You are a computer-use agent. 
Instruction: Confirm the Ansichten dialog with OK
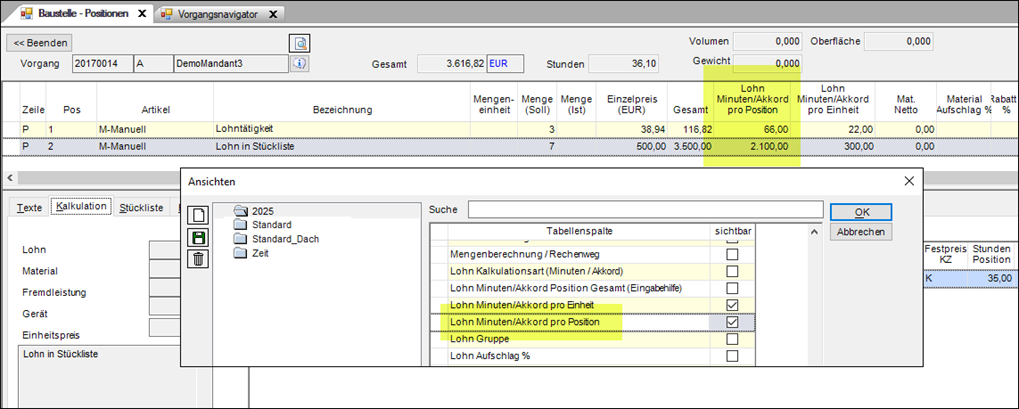pos(861,212)
